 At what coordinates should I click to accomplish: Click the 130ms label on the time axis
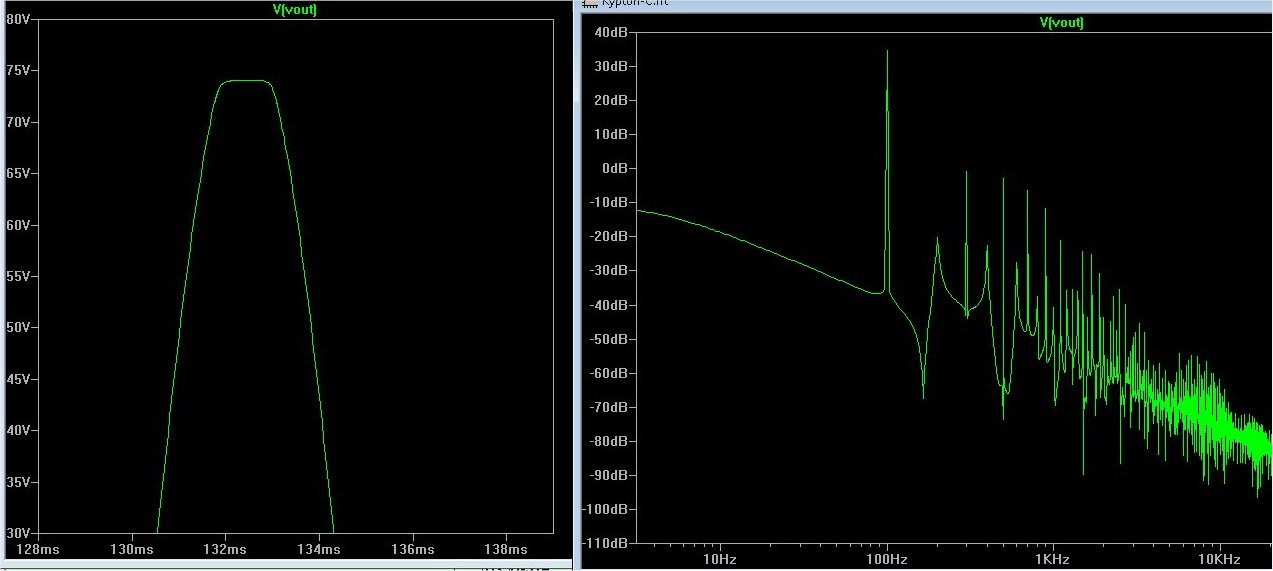(131, 549)
